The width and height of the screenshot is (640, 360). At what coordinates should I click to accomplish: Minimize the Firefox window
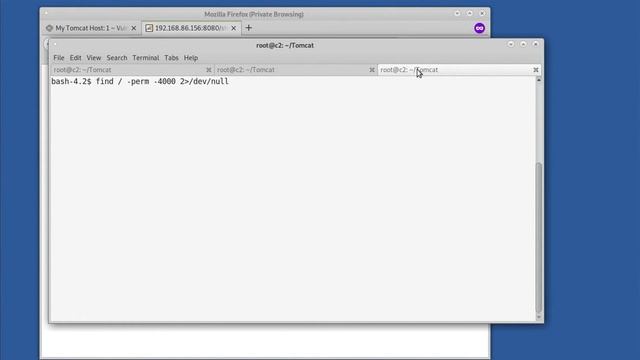(458, 13)
